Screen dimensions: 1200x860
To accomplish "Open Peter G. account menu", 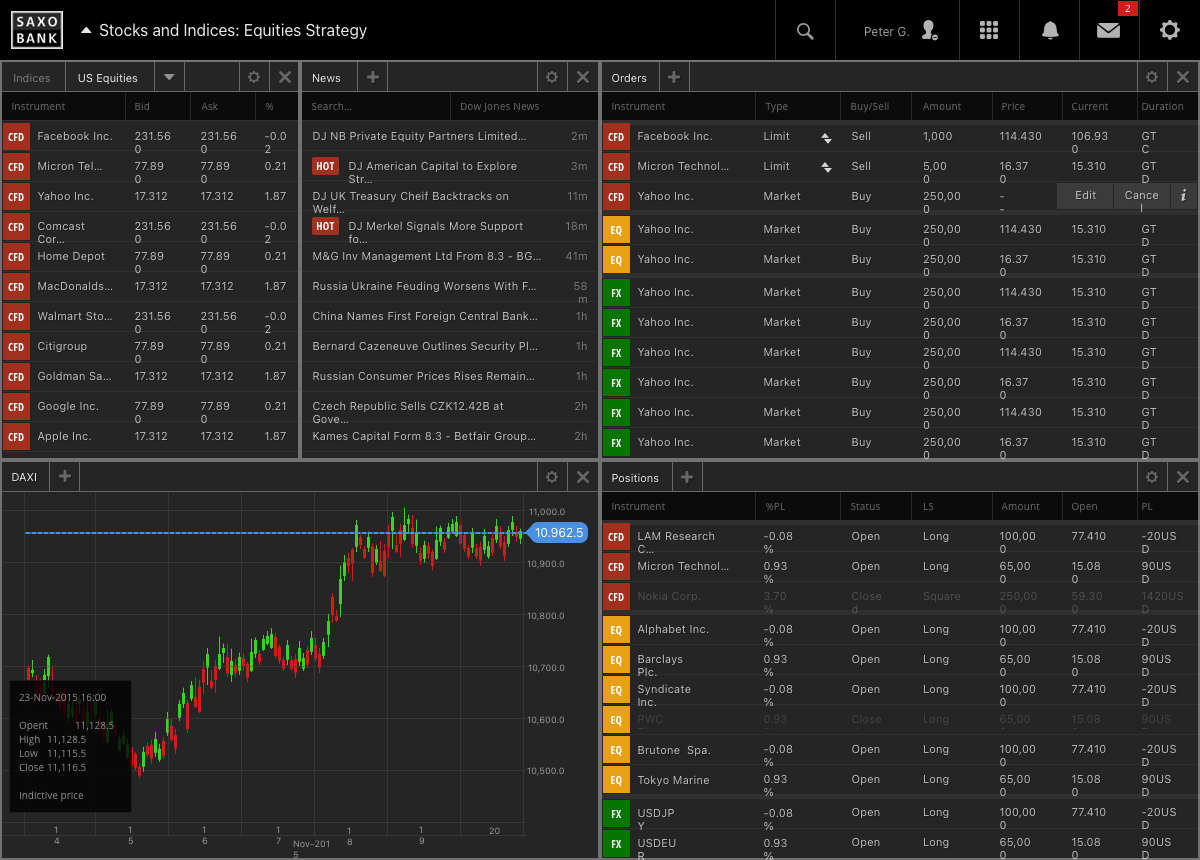I will click(x=899, y=31).
